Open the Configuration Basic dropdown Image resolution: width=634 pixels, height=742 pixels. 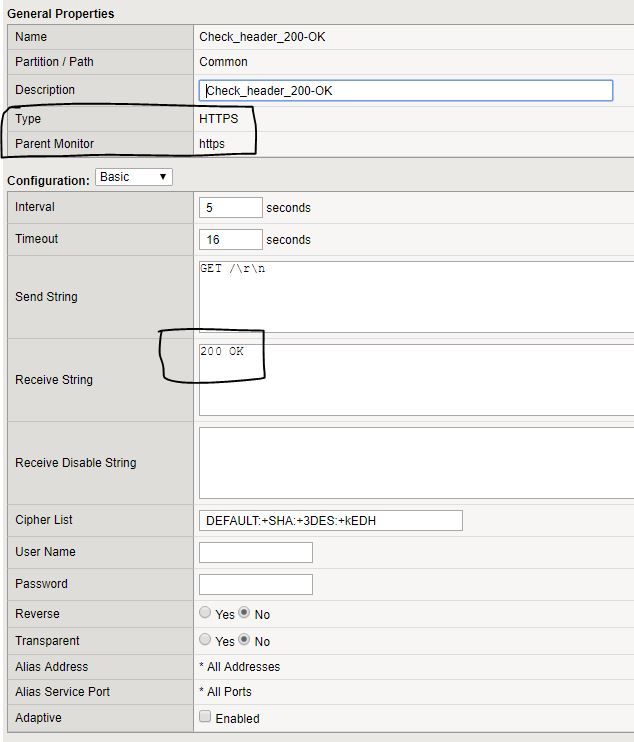134,177
